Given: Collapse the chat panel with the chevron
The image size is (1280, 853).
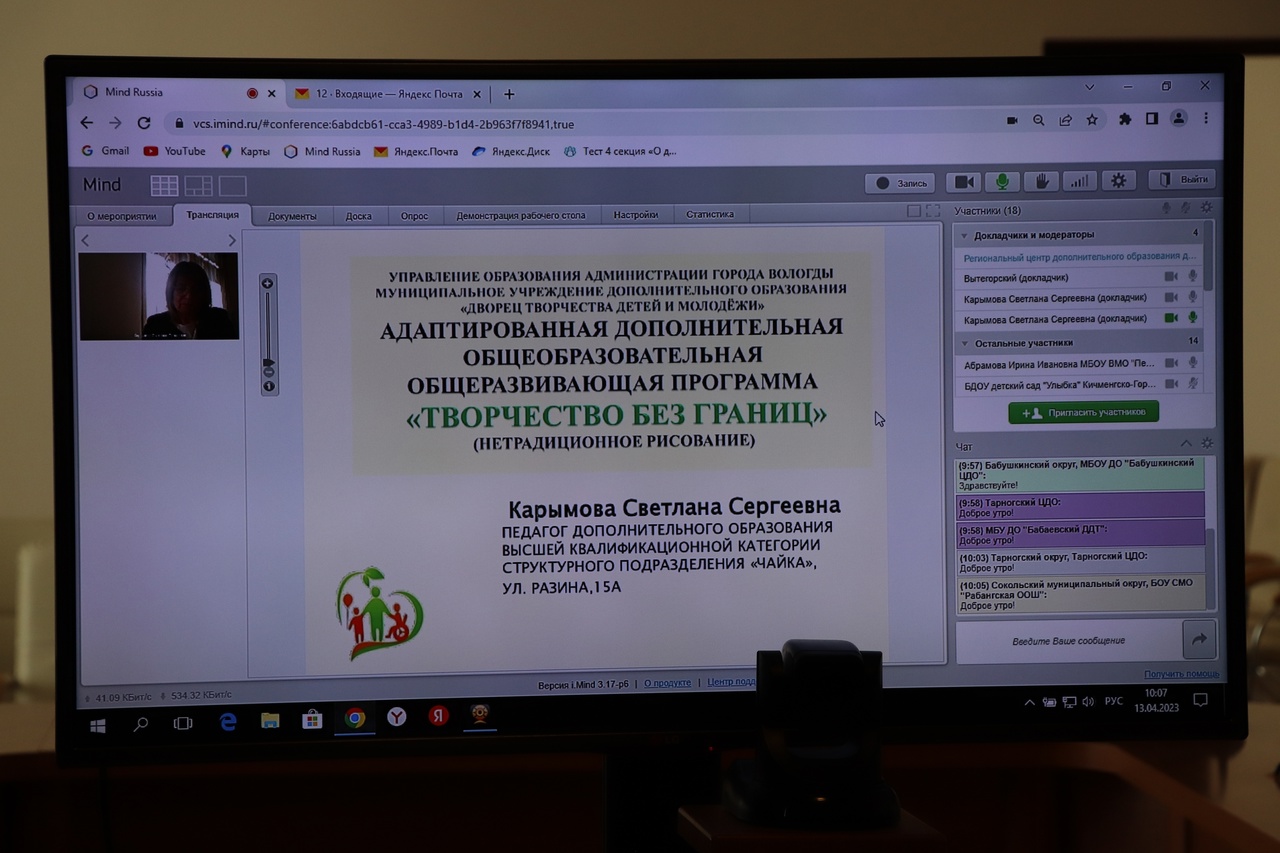Looking at the screenshot, I should coord(1186,444).
